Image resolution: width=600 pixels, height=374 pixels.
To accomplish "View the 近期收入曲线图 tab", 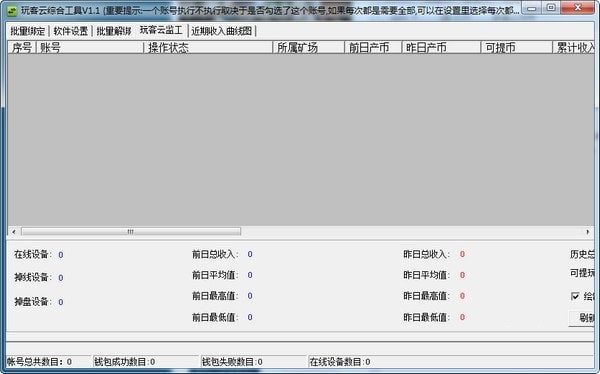I will coord(222,31).
